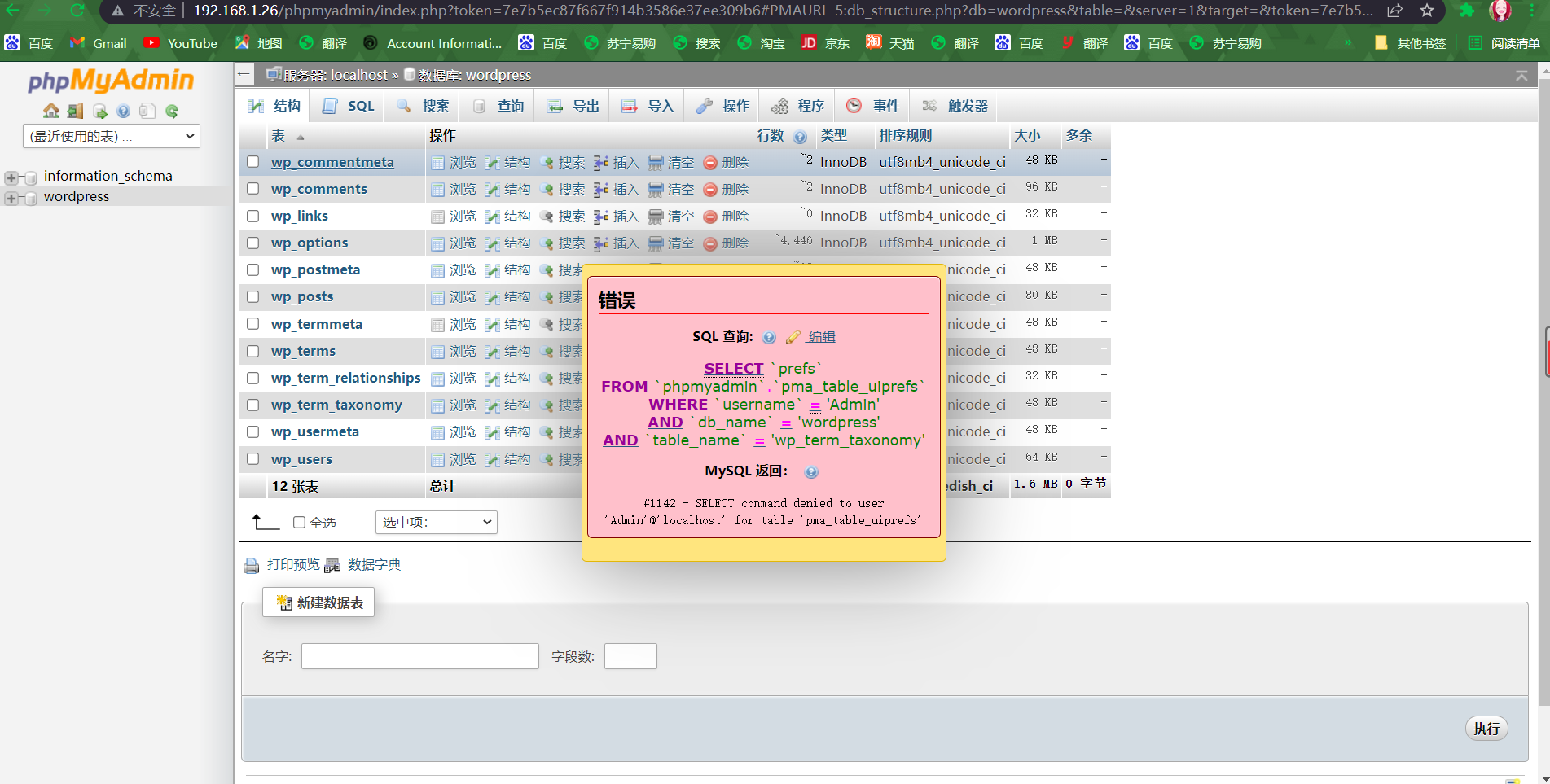The height and width of the screenshot is (784, 1550).
Task: Click the phpMyAdmin home icon
Action: pyautogui.click(x=51, y=111)
